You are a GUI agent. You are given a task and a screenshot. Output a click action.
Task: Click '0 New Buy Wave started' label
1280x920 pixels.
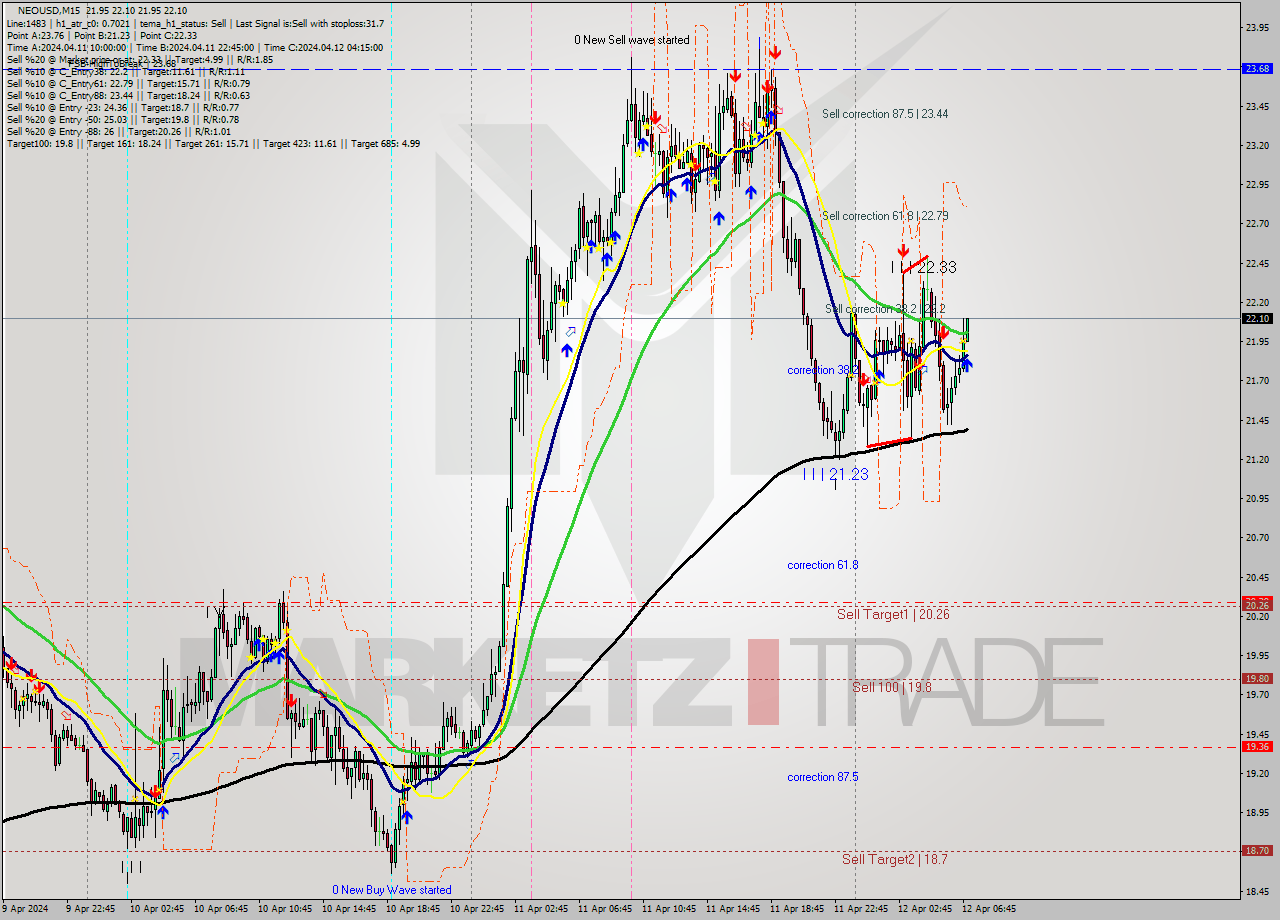click(392, 890)
